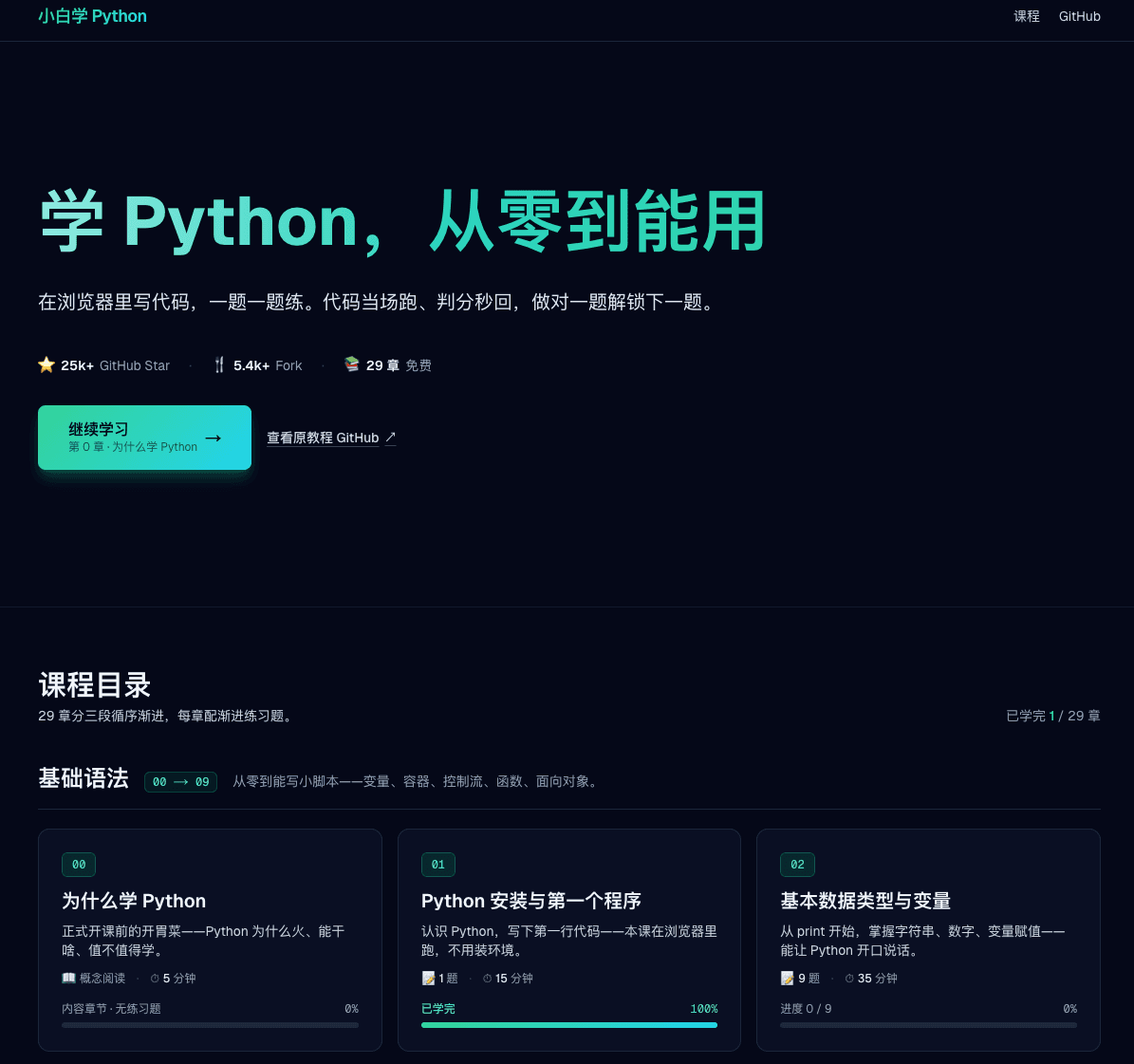Click the main heading 学 Python，从零到能用

402,220
